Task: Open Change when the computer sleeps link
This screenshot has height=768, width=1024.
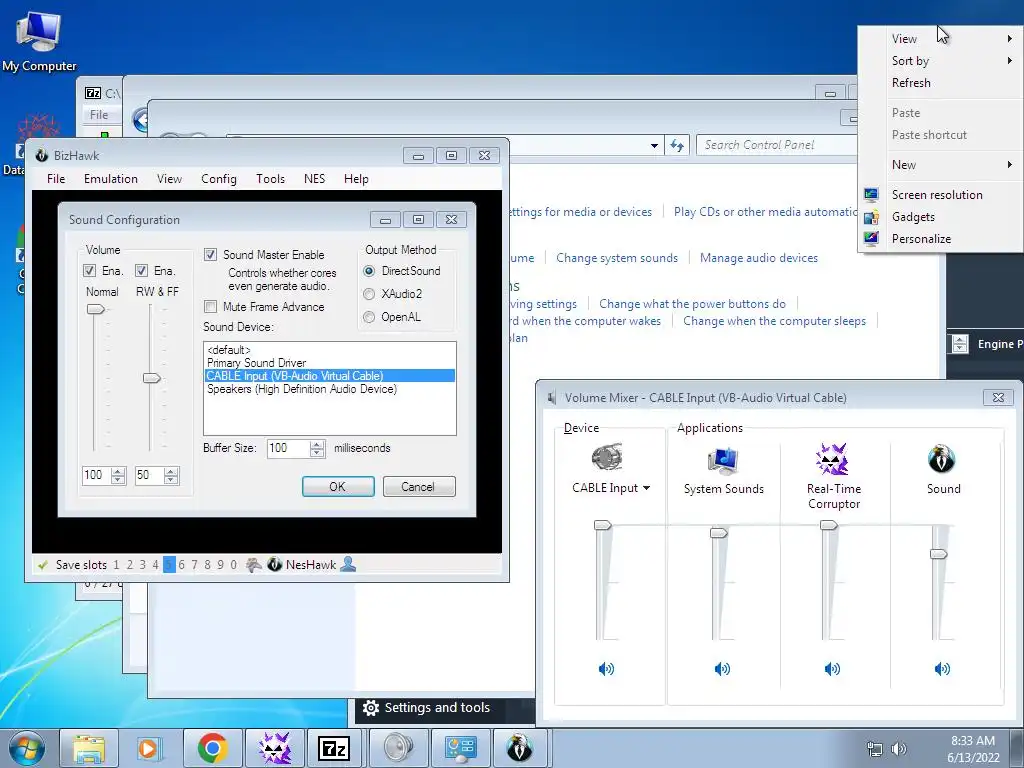Action: [774, 321]
